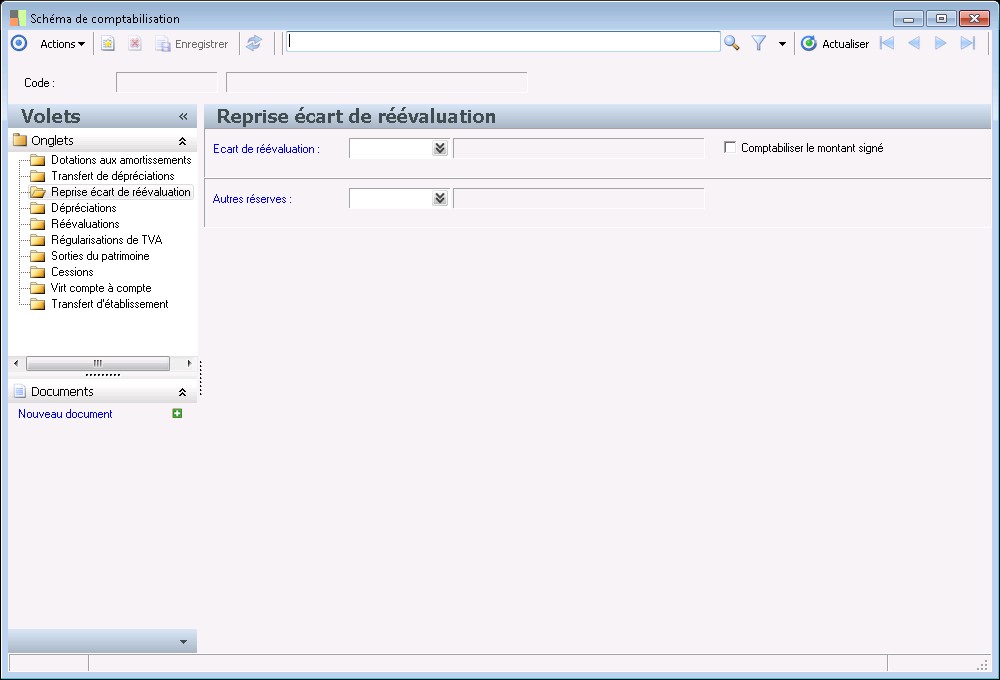
Task: Click the Transfert d'établissement folder icon
Action: click(x=38, y=304)
